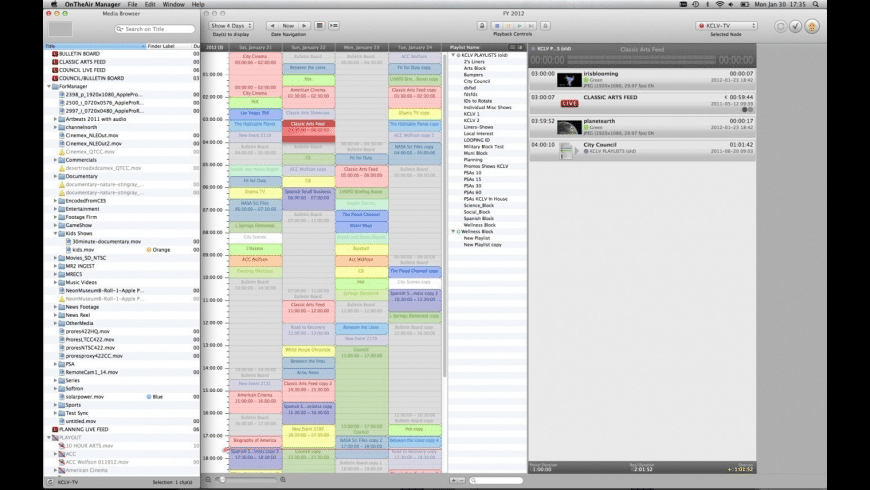
Task: Click the orange round icon at toolbar right
Action: click(x=812, y=26)
